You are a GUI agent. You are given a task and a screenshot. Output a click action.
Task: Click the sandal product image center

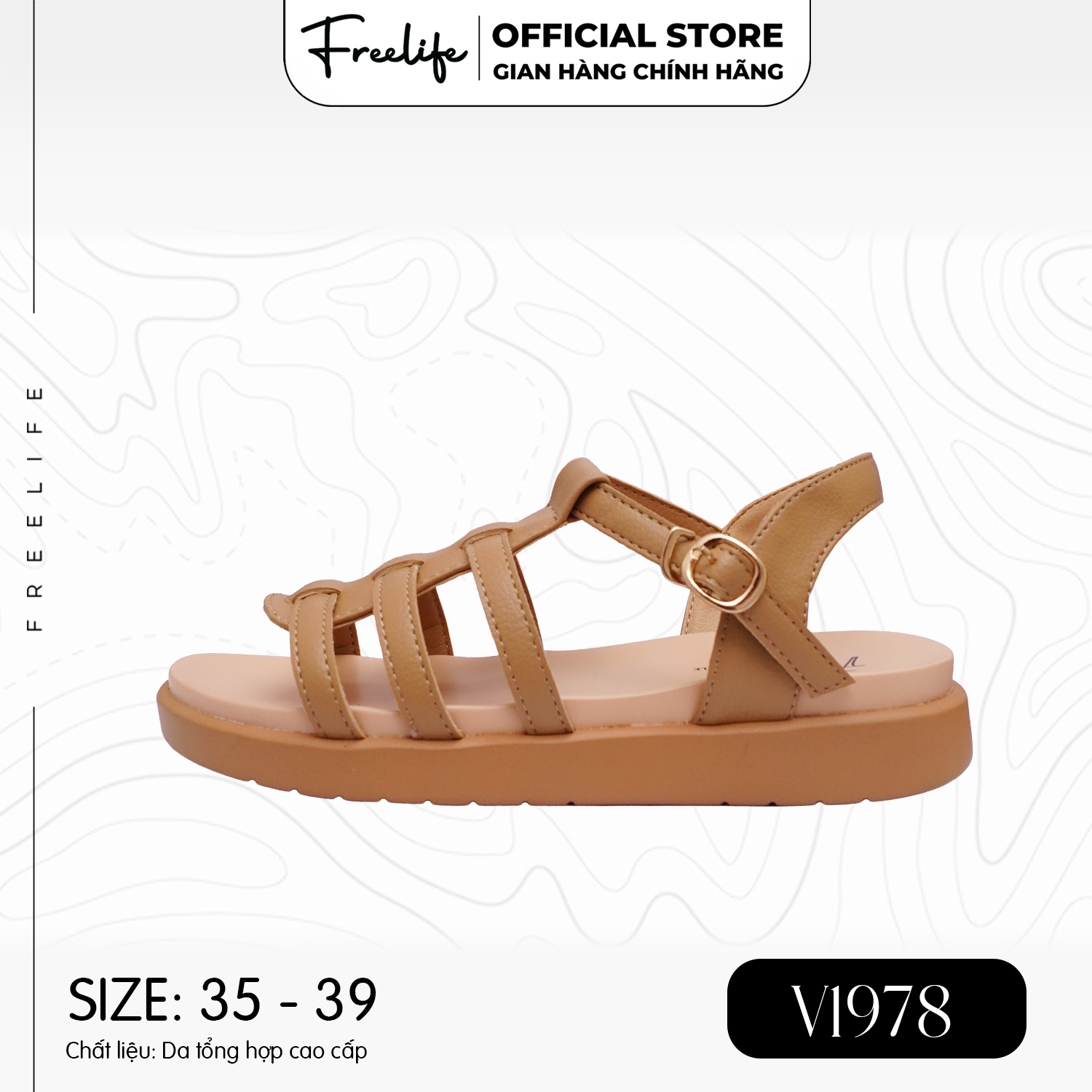coord(565,630)
